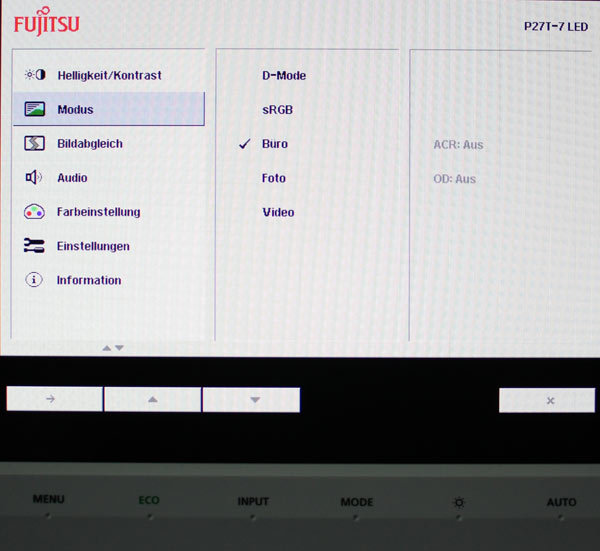Click the Einstellungen tools icon
600x551 pixels.
34,246
